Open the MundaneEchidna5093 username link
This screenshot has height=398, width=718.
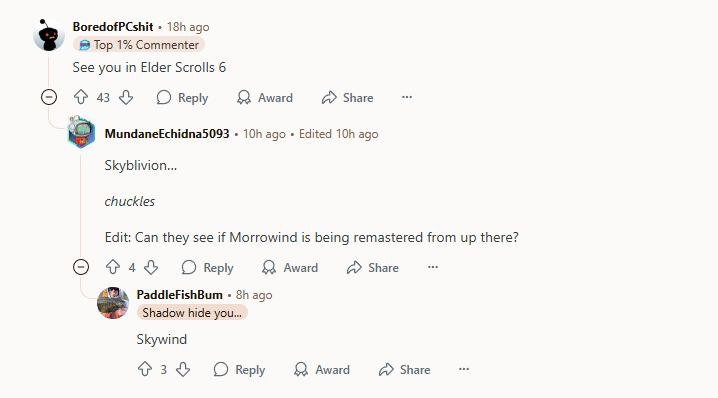[167, 134]
